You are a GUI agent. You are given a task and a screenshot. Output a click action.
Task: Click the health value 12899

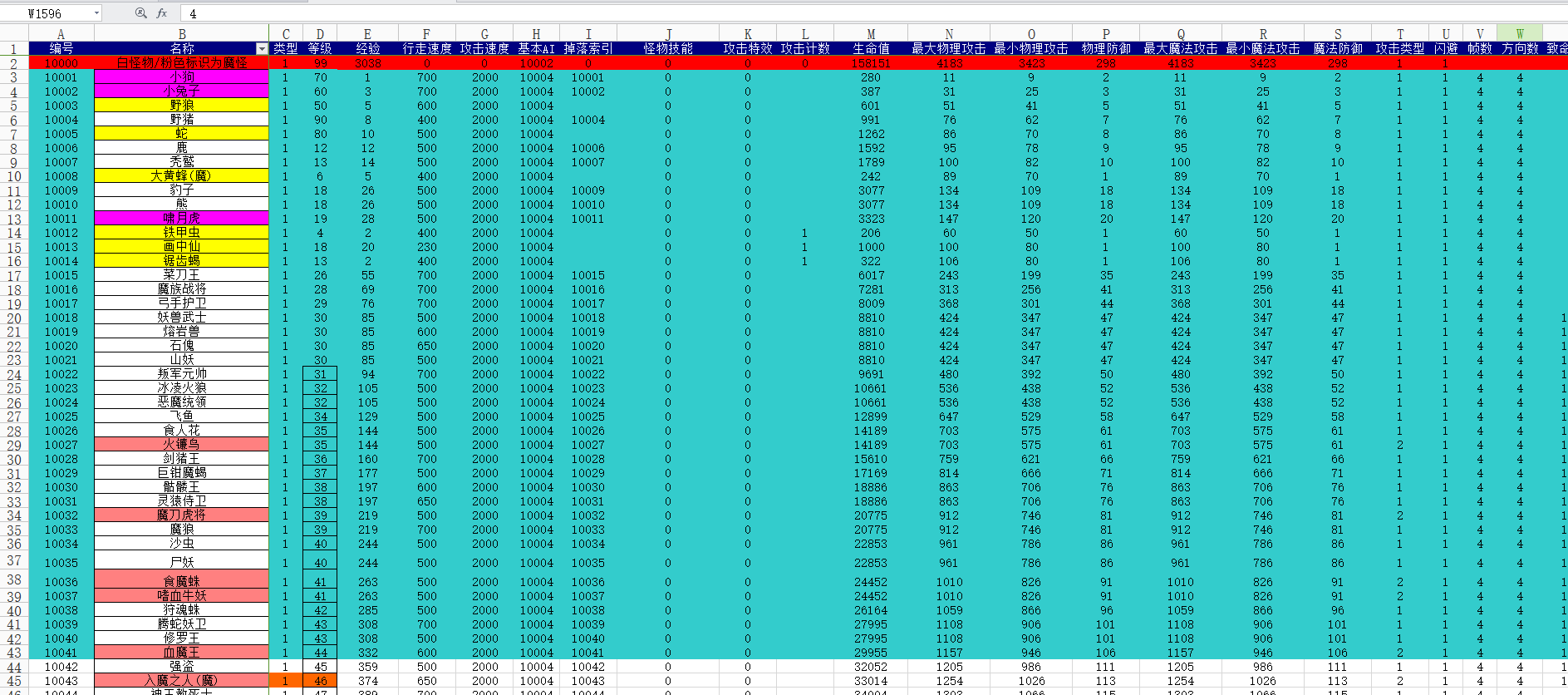click(x=871, y=417)
